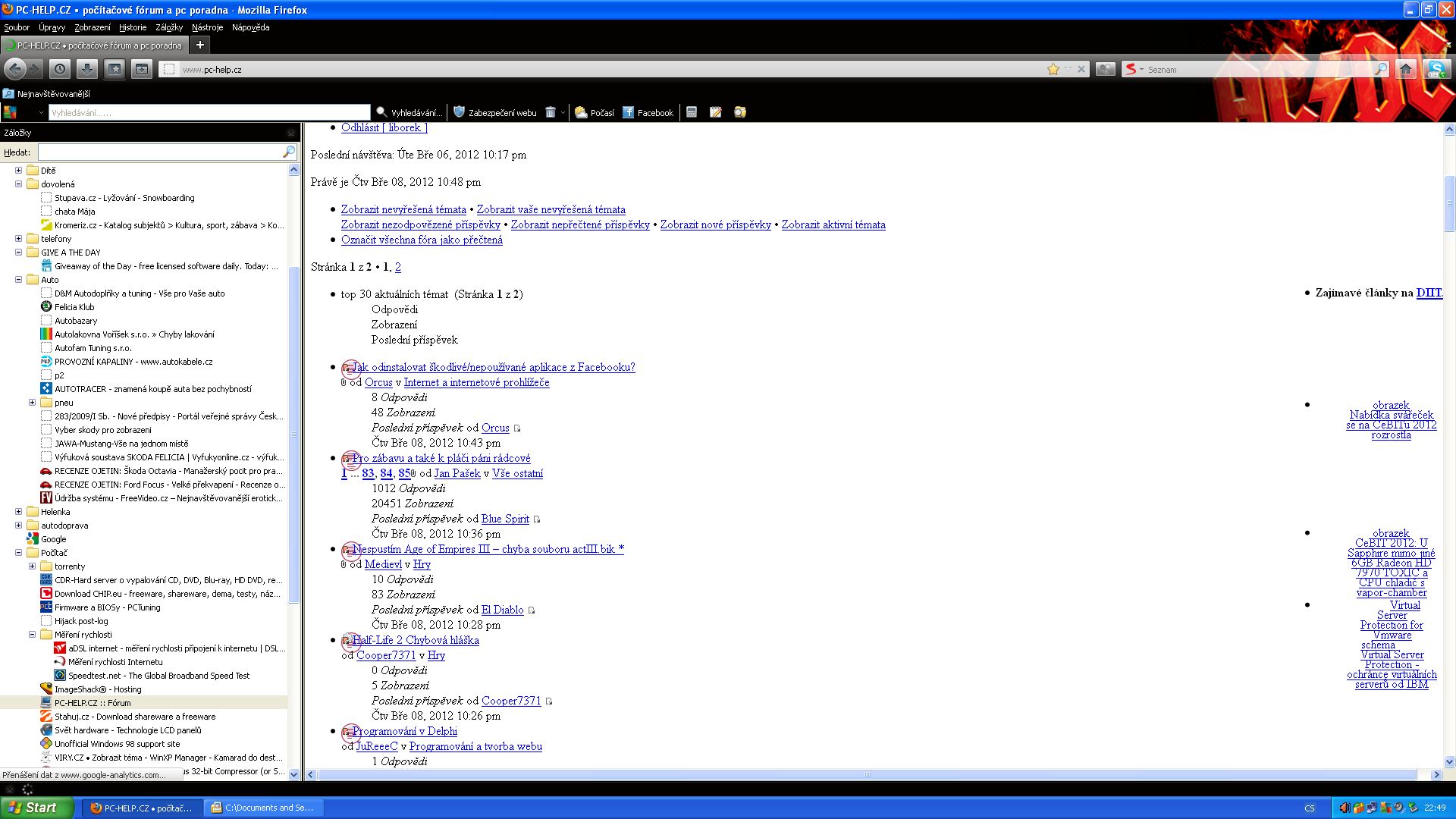Image resolution: width=1456 pixels, height=819 pixels.
Task: Open Felicia Klub bookmark
Action: click(74, 307)
